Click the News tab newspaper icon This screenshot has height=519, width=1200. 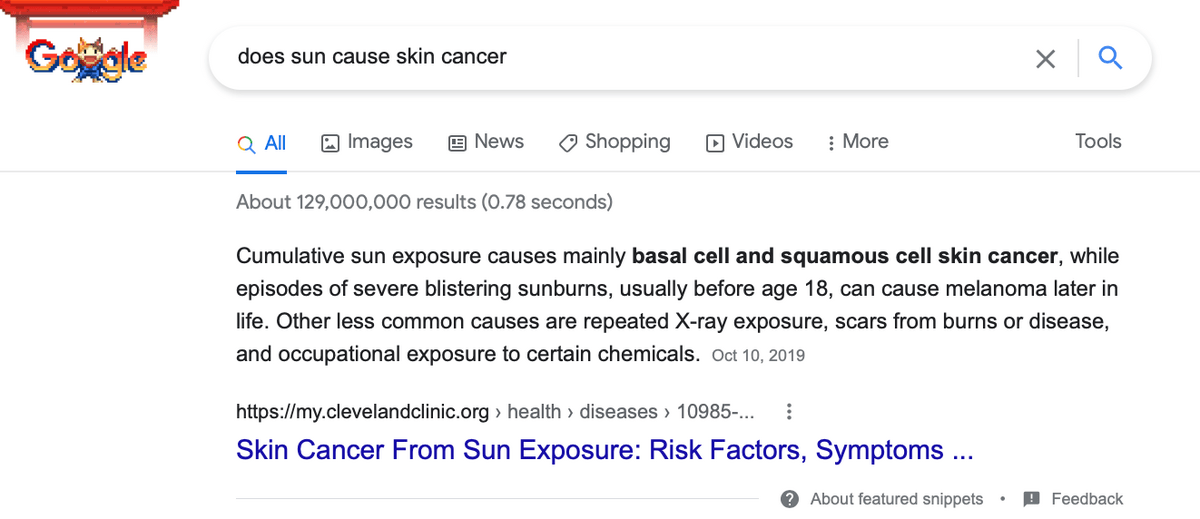457,143
